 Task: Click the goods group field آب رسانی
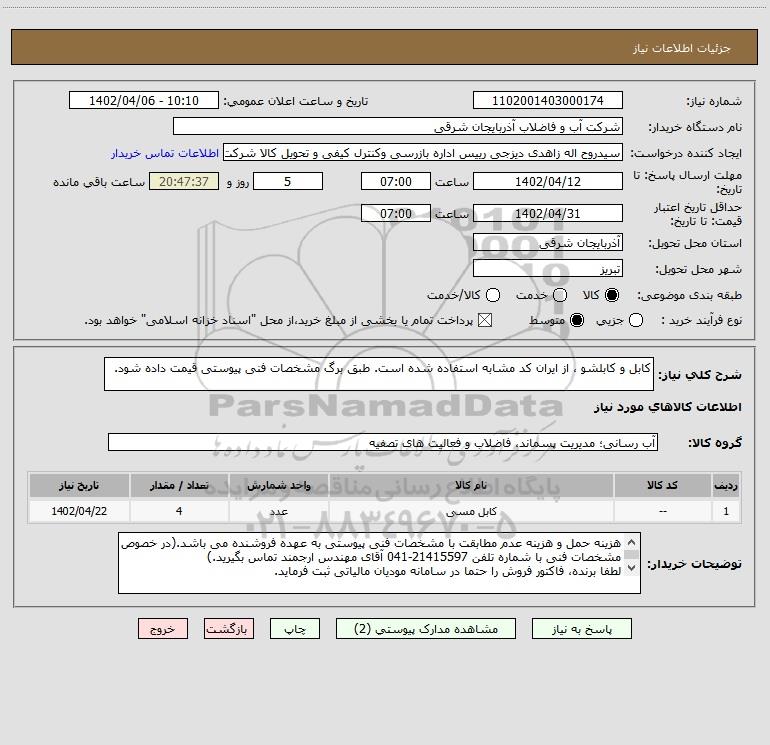[383, 442]
